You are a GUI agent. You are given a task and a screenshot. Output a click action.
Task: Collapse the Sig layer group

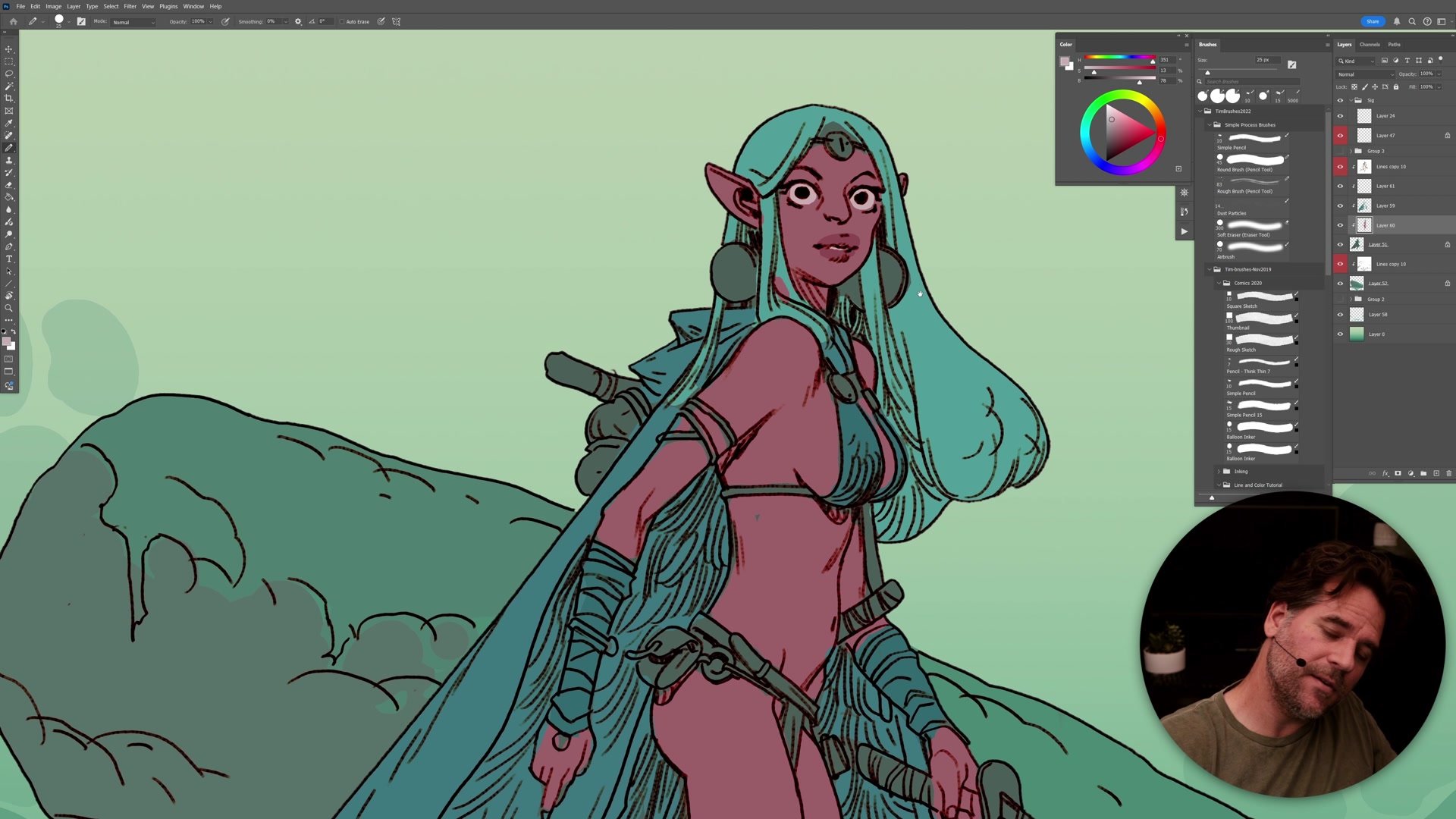point(1351,100)
